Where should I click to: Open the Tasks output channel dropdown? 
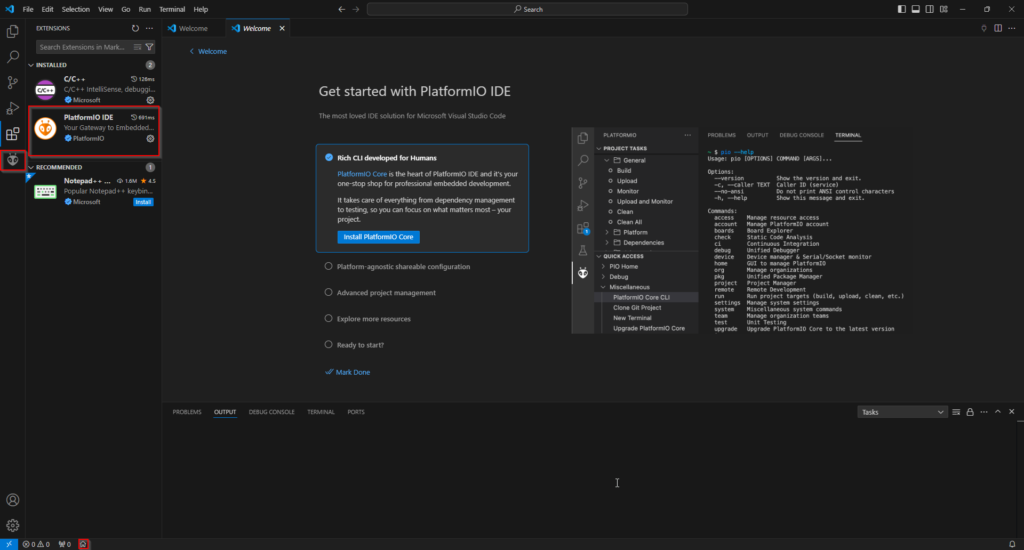click(x=902, y=412)
